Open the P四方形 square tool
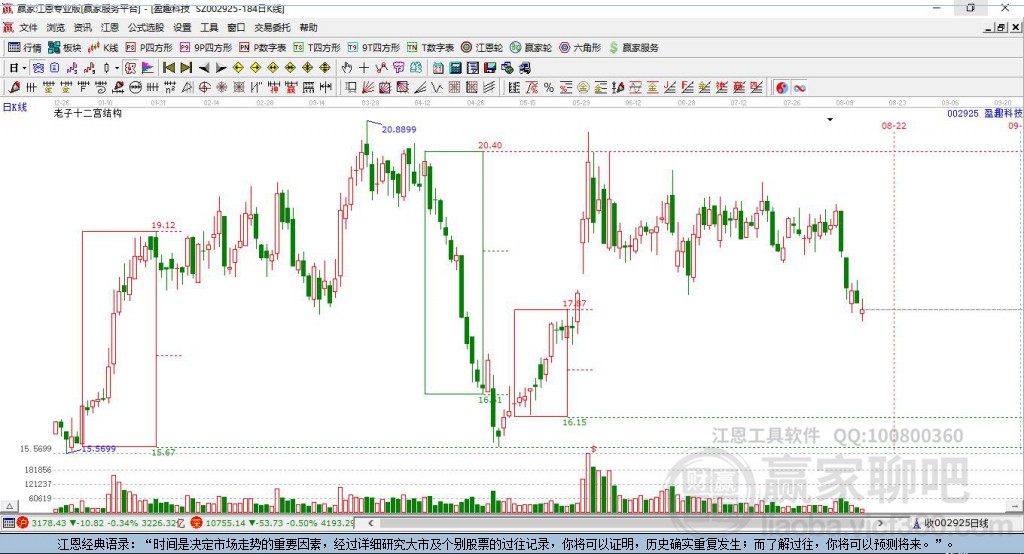This screenshot has width=1024, height=554. click(x=149, y=48)
